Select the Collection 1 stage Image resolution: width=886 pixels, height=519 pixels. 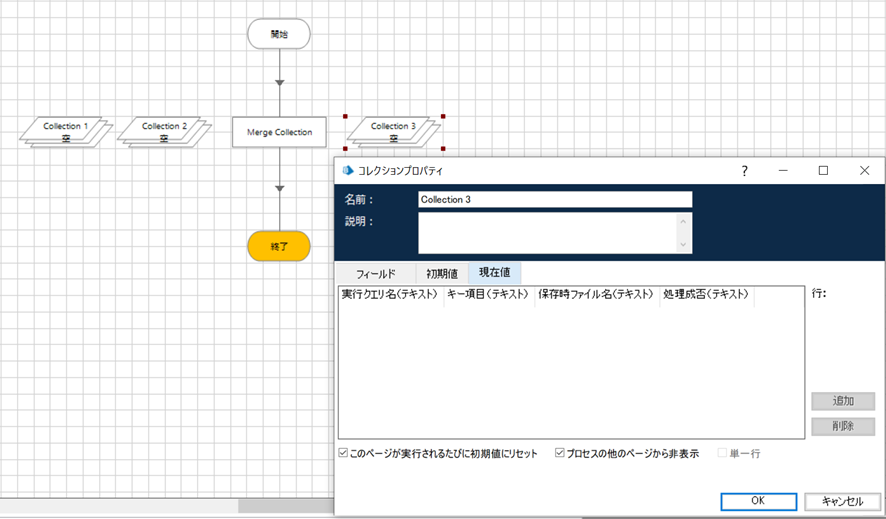click(66, 132)
